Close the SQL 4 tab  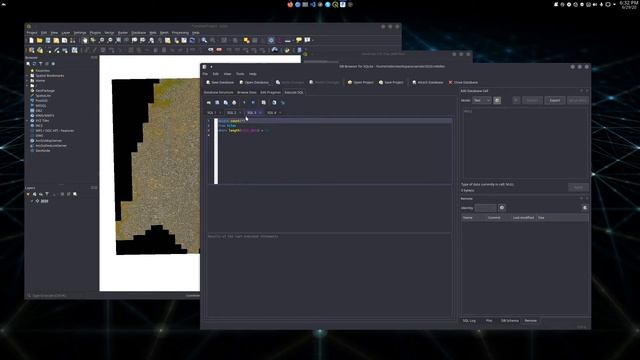pyautogui.click(x=280, y=113)
